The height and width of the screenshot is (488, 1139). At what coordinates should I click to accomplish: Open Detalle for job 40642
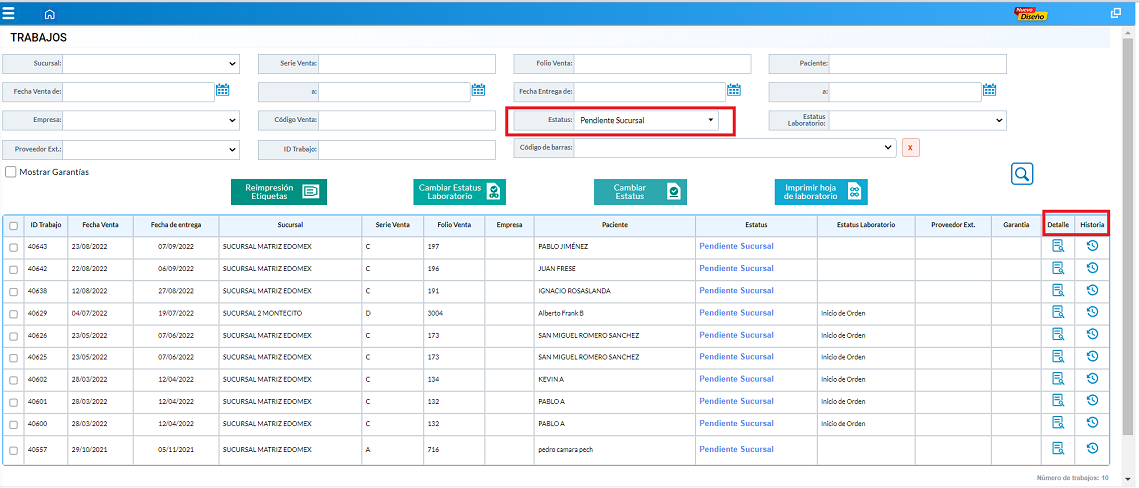coord(1058,269)
